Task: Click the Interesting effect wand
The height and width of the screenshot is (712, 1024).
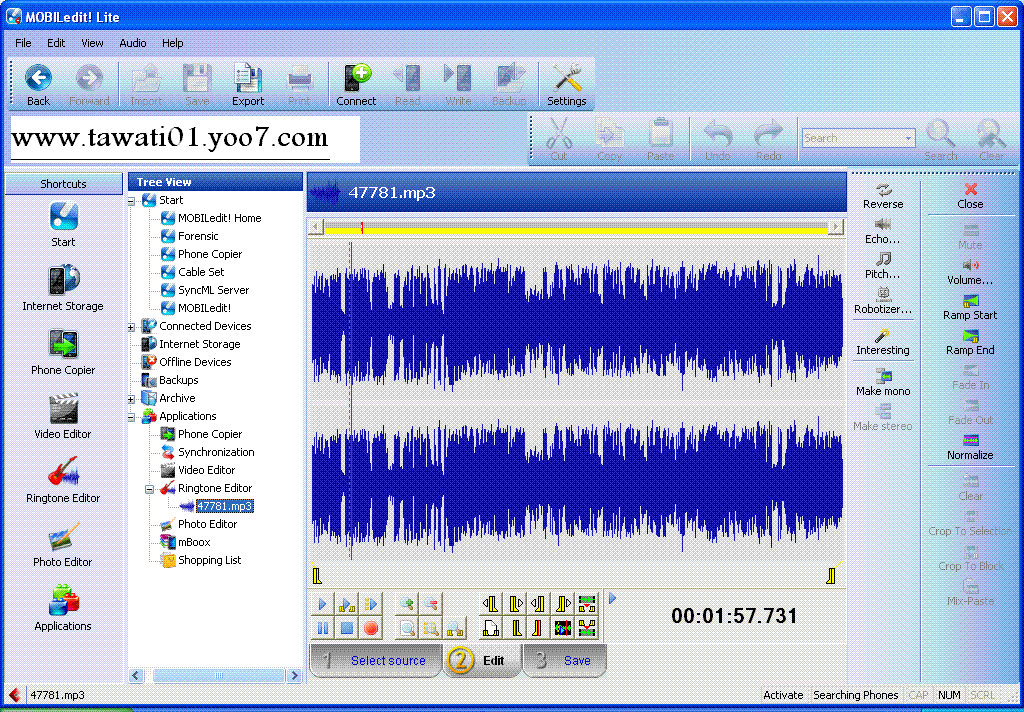Action: click(x=883, y=342)
